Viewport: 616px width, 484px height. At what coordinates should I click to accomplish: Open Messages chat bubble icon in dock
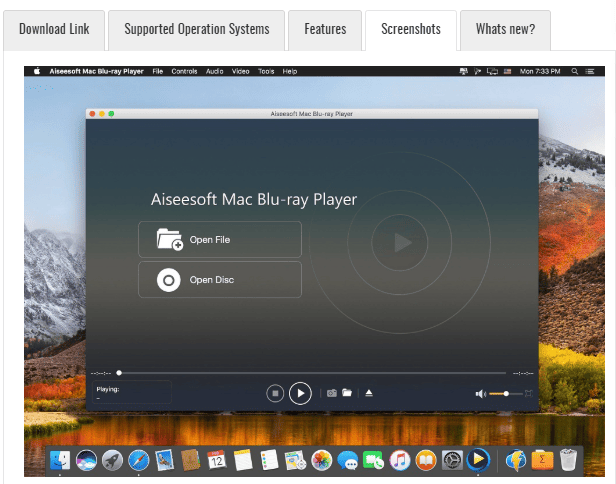pyautogui.click(x=348, y=460)
